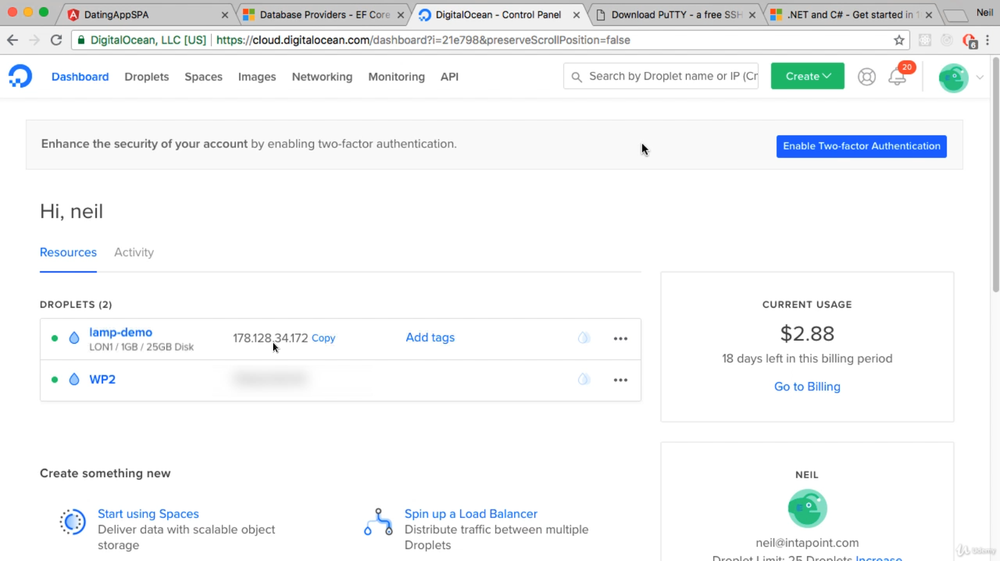Click Add tags for lamp-demo
Screen dimensions: 1000x561
coord(430,337)
